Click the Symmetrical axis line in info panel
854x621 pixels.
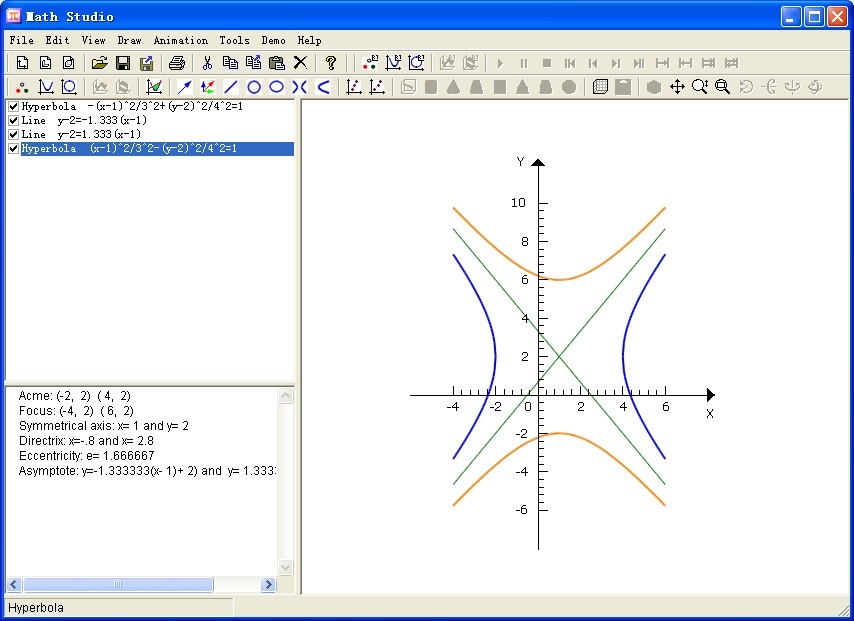point(103,425)
